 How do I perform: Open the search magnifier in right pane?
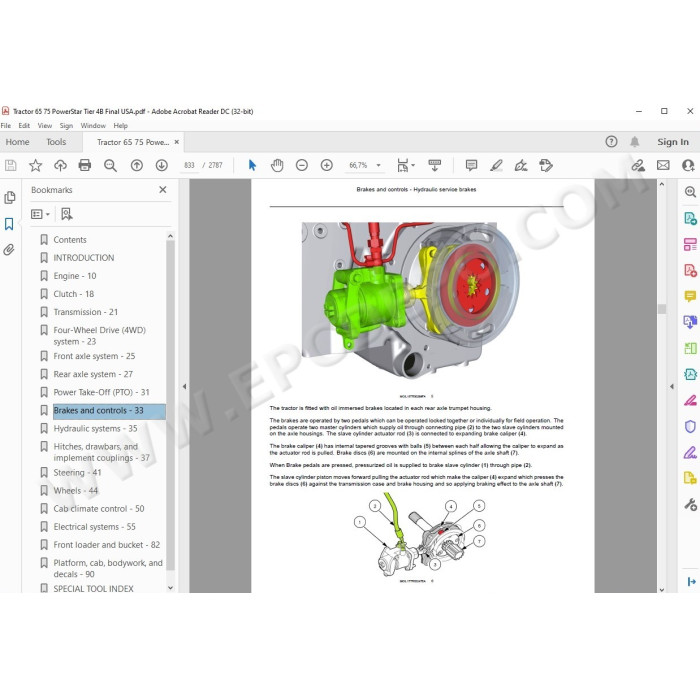coord(690,192)
